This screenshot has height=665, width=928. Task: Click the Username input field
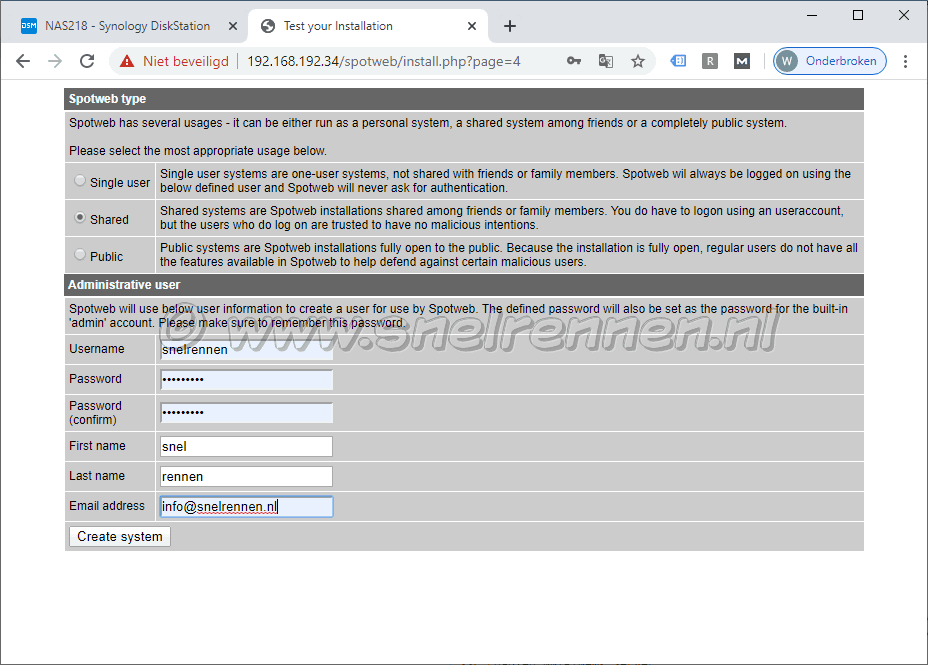(246, 350)
